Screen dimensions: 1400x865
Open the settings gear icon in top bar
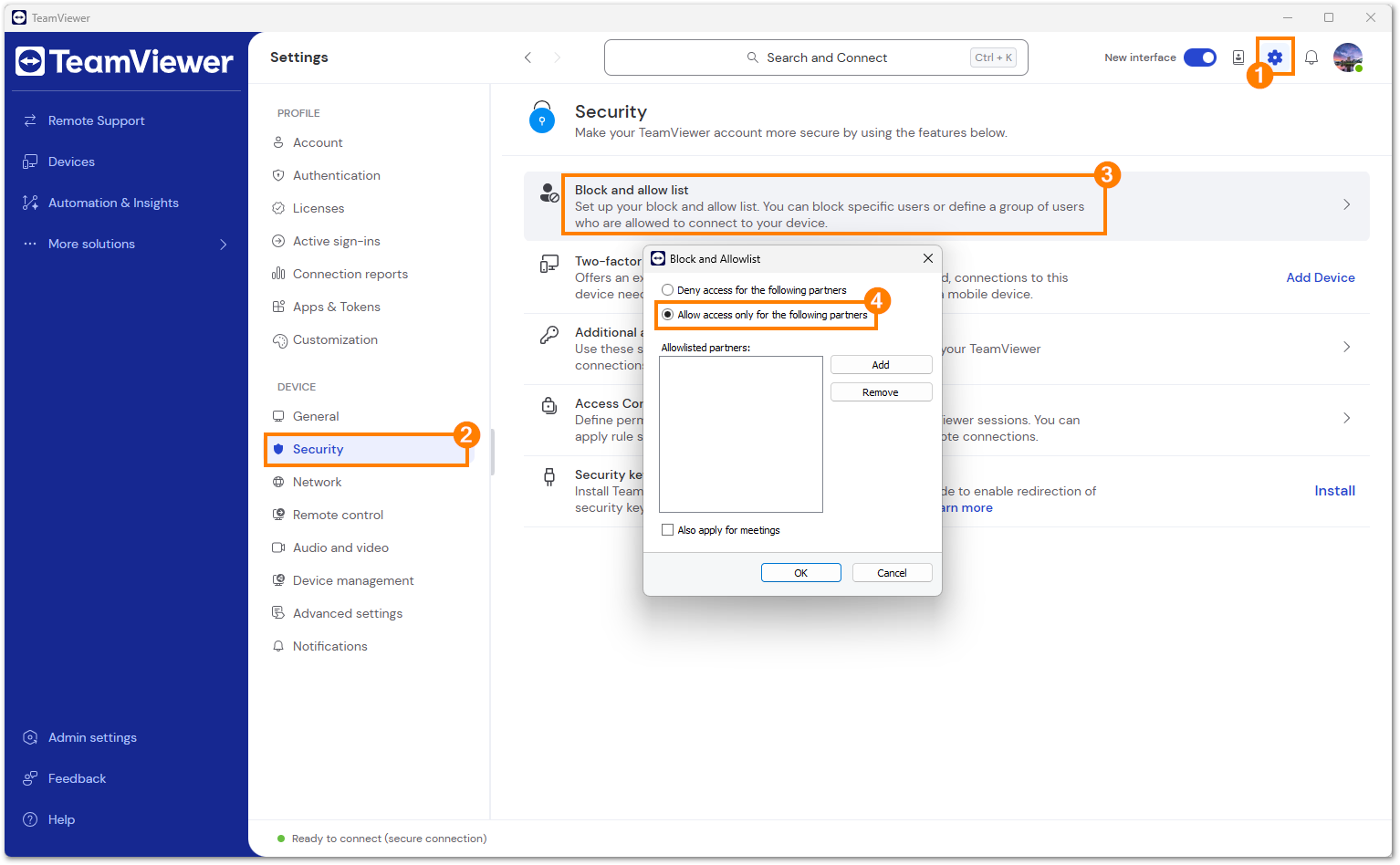coord(1275,57)
